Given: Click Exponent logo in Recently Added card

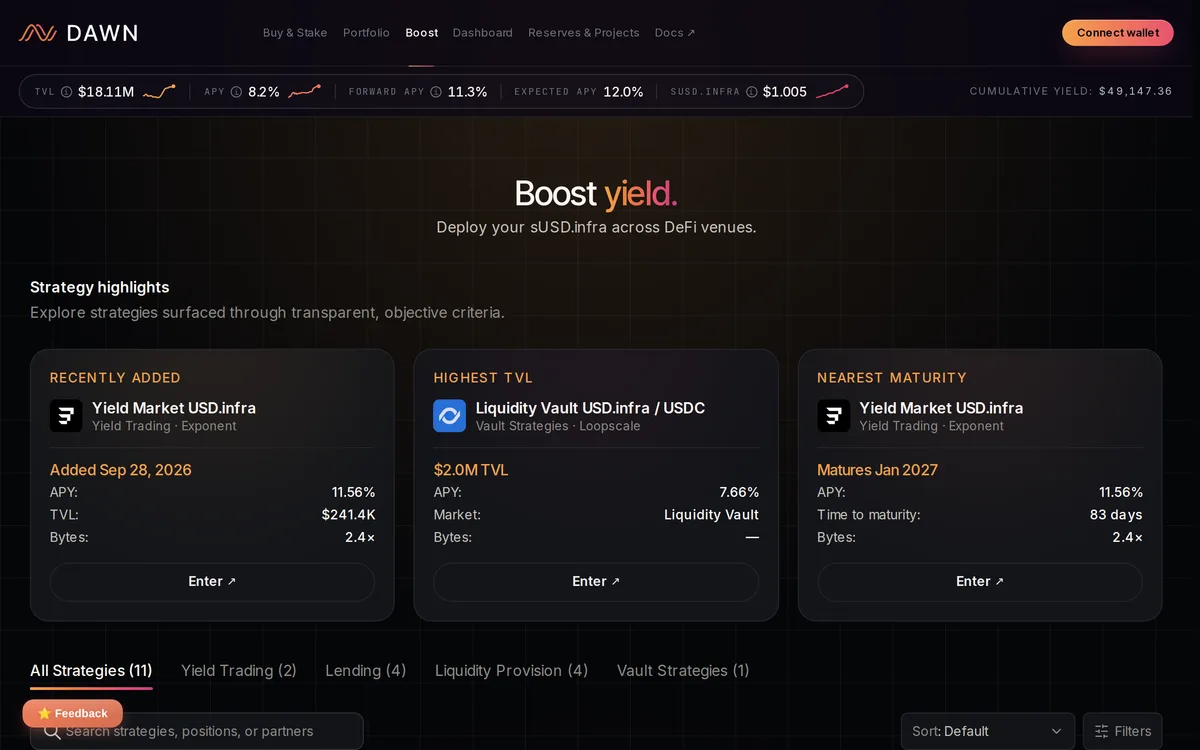Looking at the screenshot, I should point(66,416).
